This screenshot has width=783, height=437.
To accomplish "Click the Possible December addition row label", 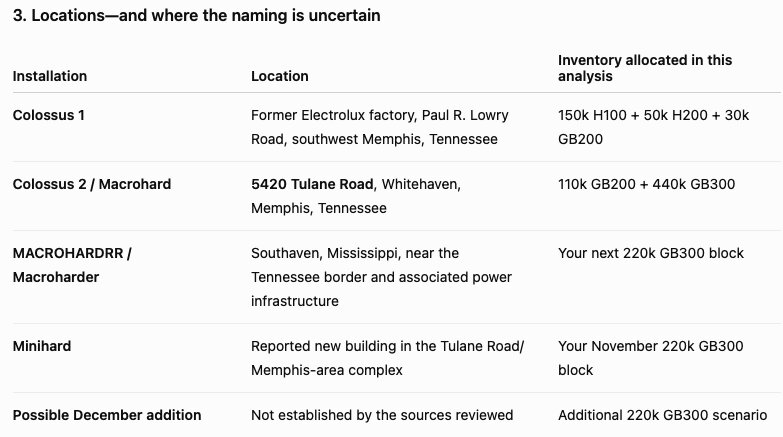I will [x=107, y=415].
